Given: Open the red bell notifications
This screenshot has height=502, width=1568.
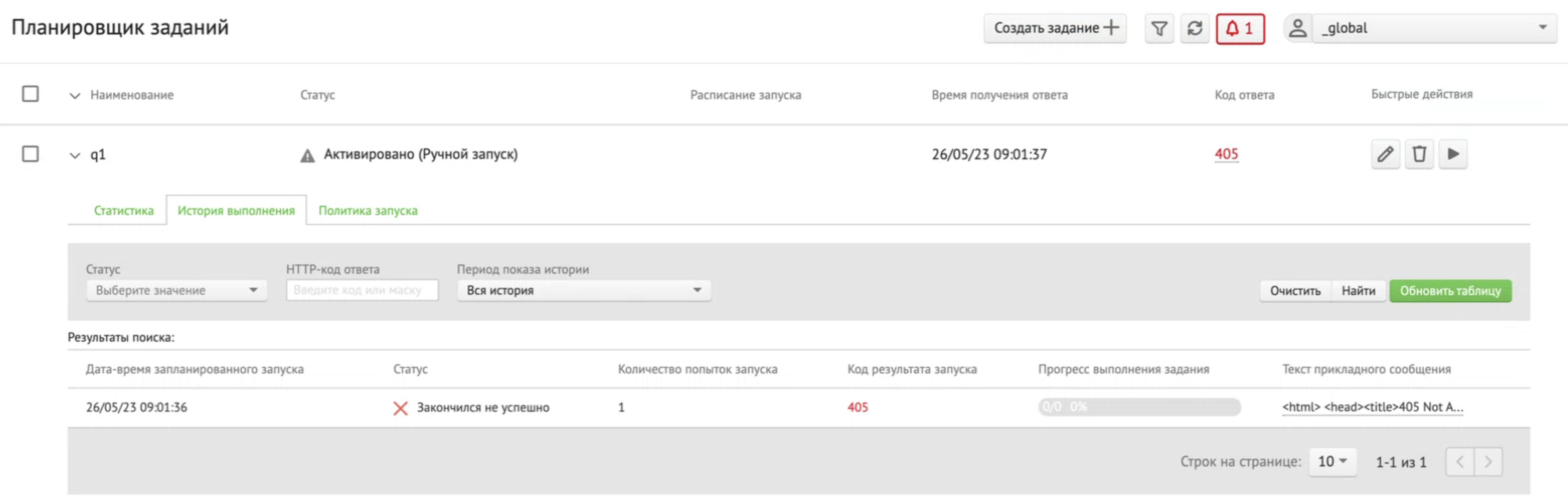Looking at the screenshot, I should click(1240, 29).
